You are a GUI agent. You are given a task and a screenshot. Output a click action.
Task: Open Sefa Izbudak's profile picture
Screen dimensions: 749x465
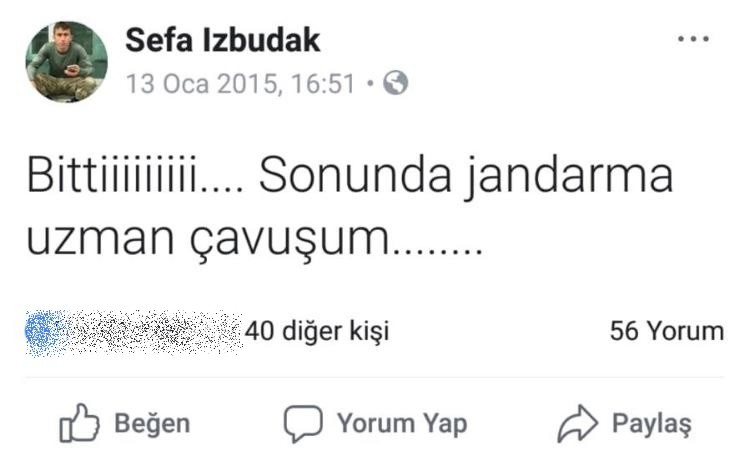coord(66,62)
